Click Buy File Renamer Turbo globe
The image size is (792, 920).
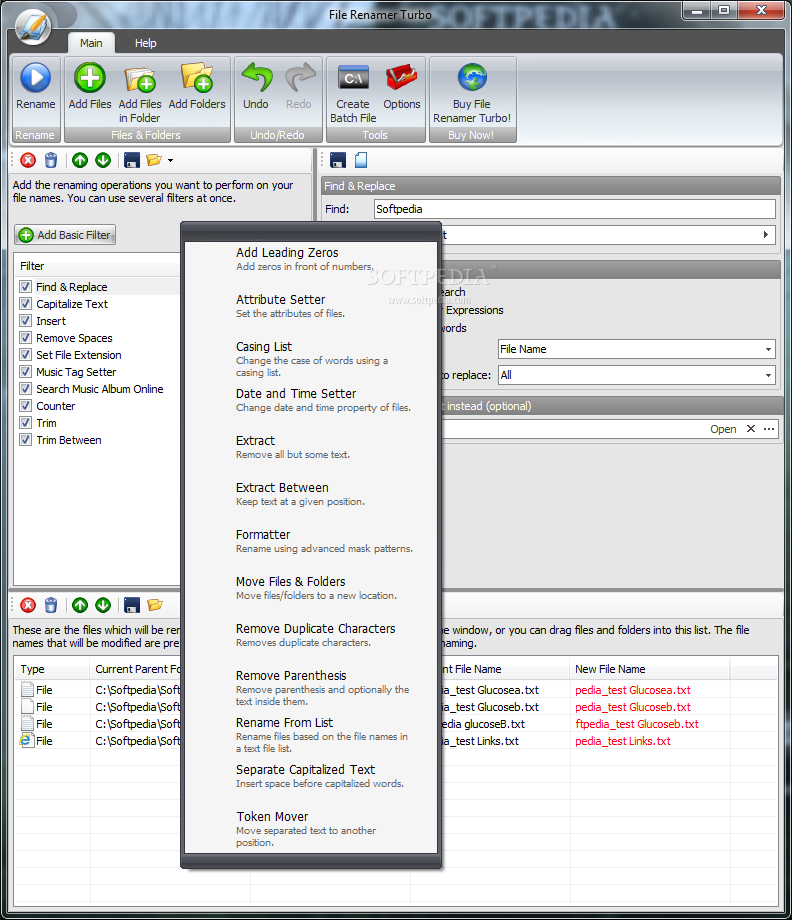pyautogui.click(x=472, y=77)
